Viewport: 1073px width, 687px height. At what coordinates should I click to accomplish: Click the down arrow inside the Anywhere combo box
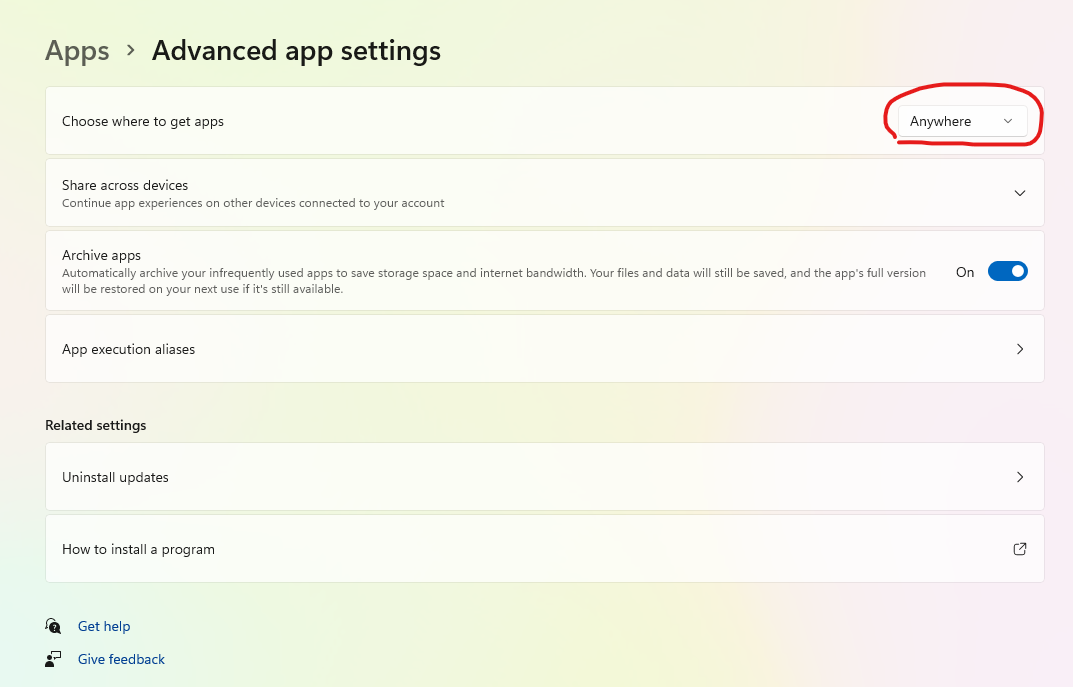[x=1008, y=121]
